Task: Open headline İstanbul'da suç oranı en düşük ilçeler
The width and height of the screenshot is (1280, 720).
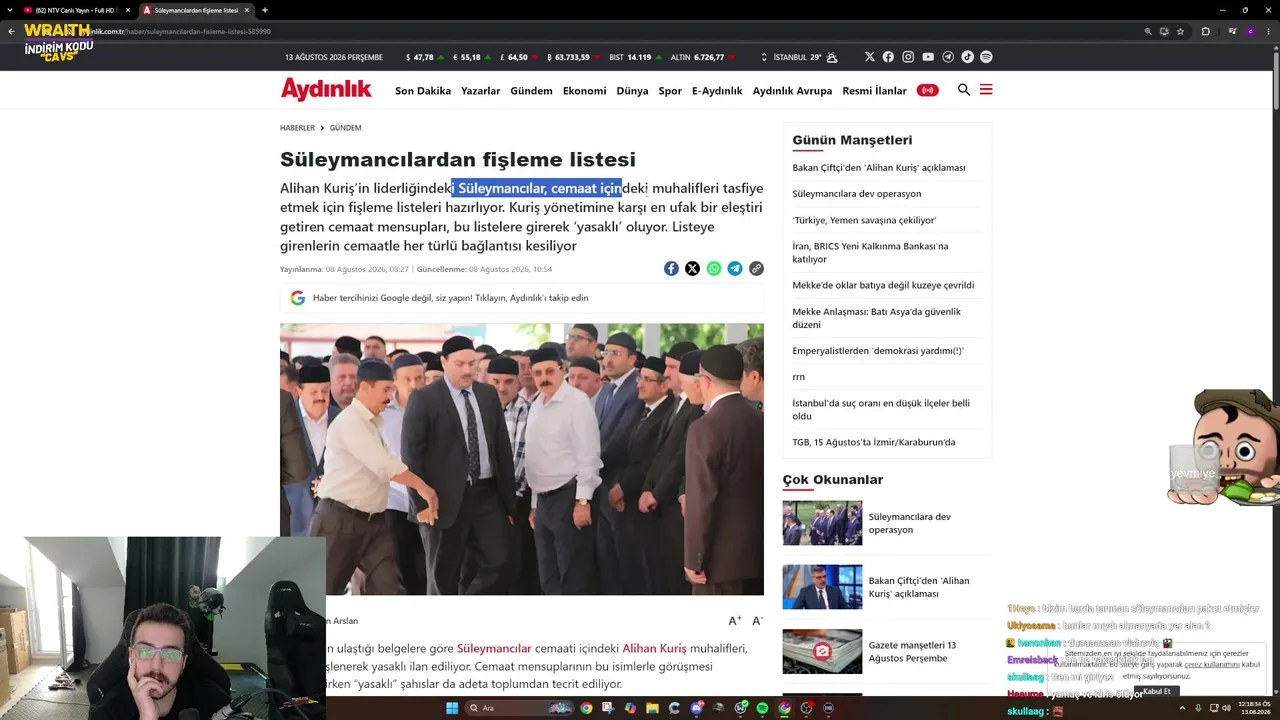Action: 881,409
